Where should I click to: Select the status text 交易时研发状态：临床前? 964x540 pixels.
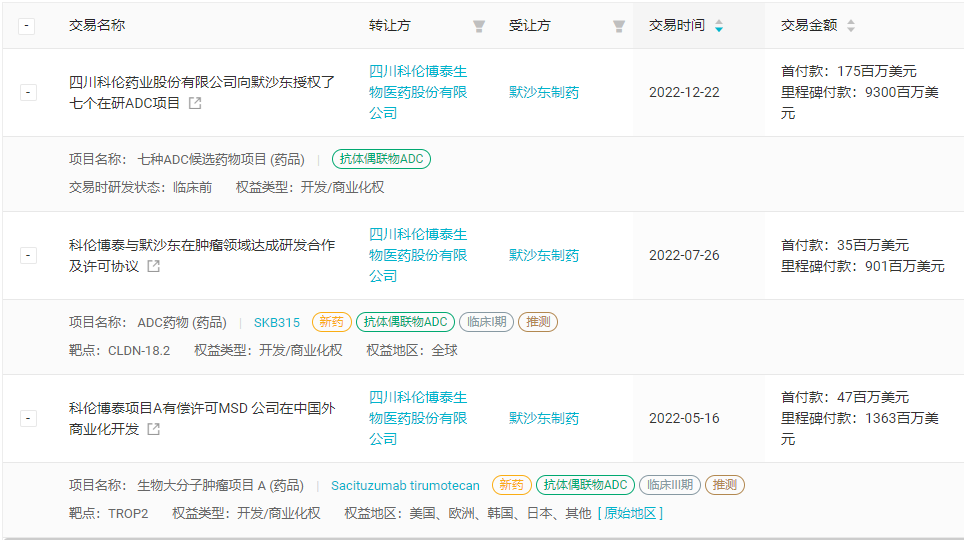[140, 188]
